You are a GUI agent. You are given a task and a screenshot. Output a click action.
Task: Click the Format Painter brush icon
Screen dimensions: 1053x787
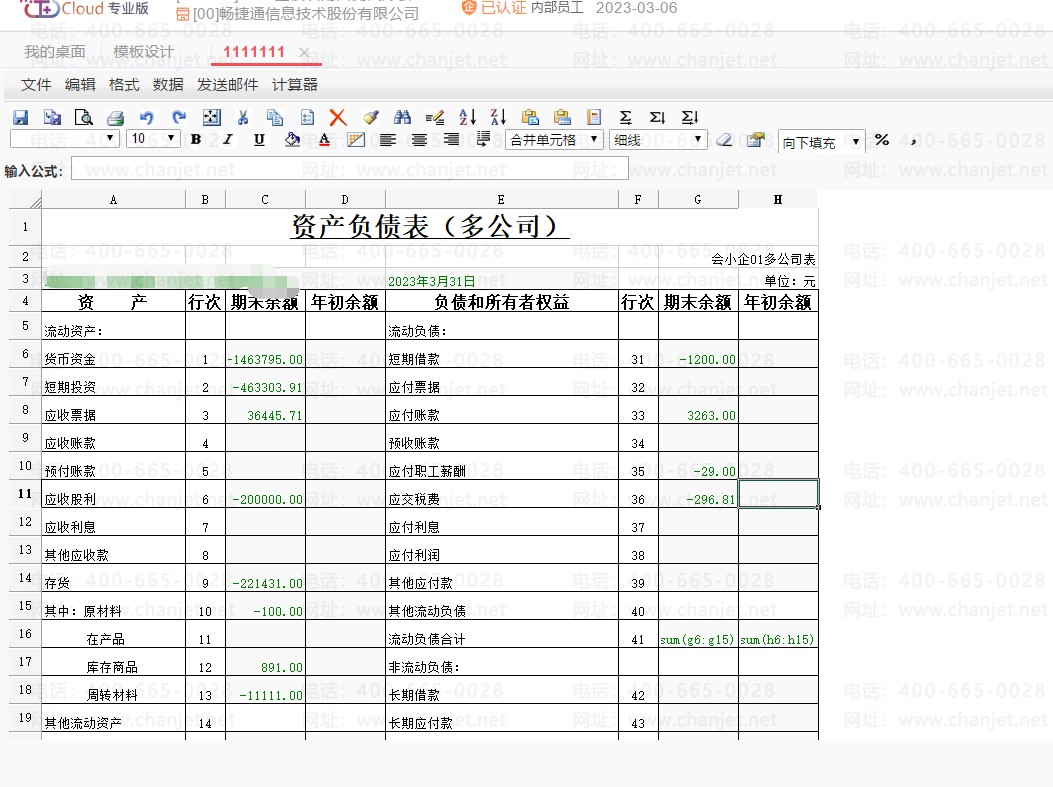[x=371, y=118]
